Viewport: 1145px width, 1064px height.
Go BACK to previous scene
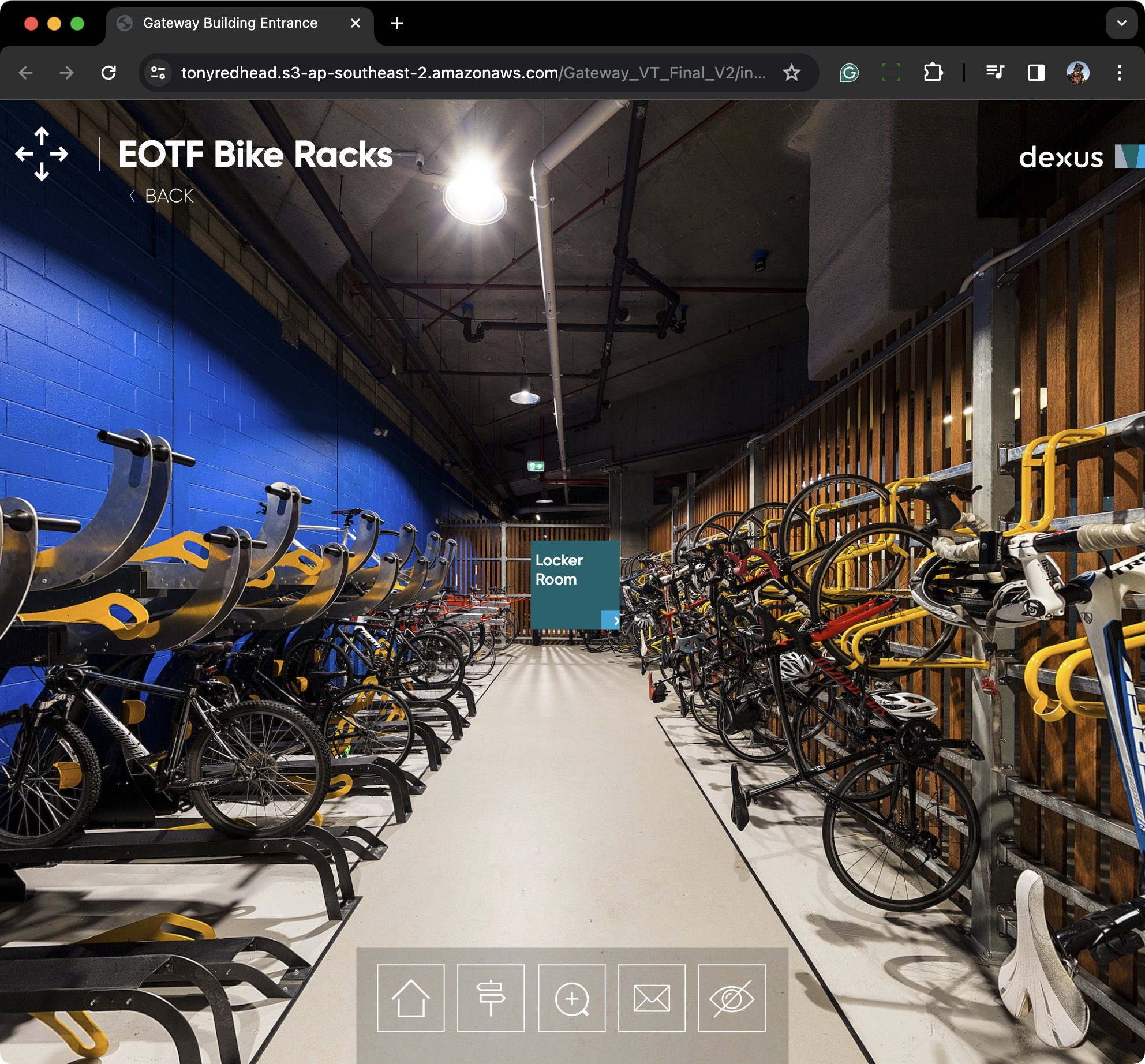(x=162, y=196)
